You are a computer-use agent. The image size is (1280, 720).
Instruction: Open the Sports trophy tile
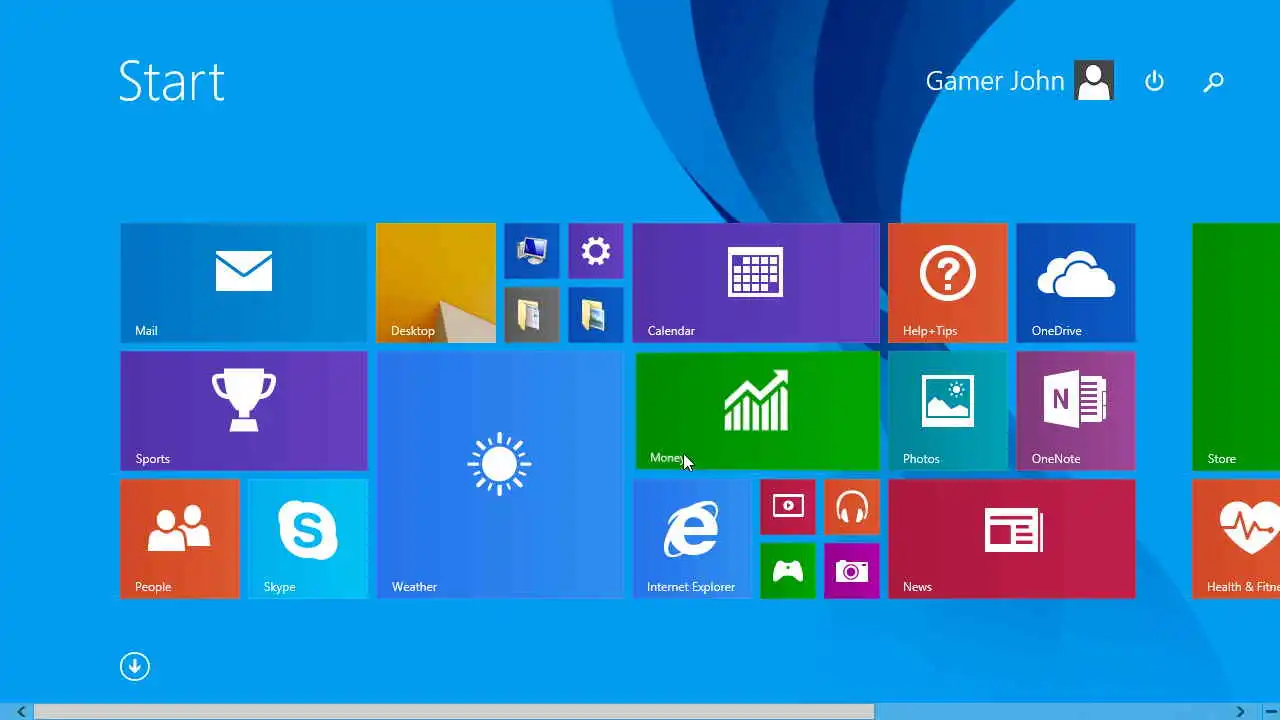pyautogui.click(x=244, y=411)
